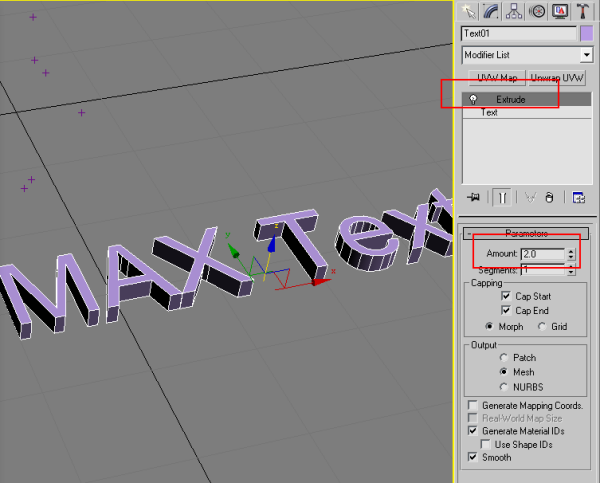This screenshot has height=483, width=600.
Task: Click Make Unique icon
Action: pyautogui.click(x=530, y=197)
